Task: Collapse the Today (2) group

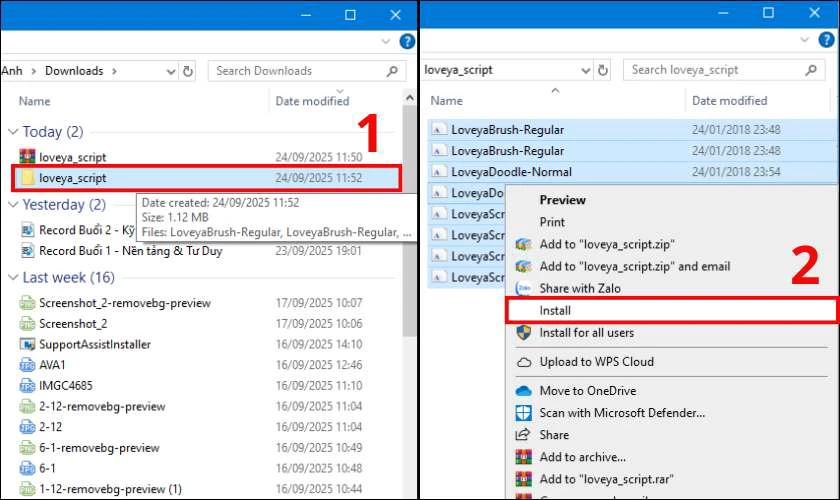Action: point(13,132)
